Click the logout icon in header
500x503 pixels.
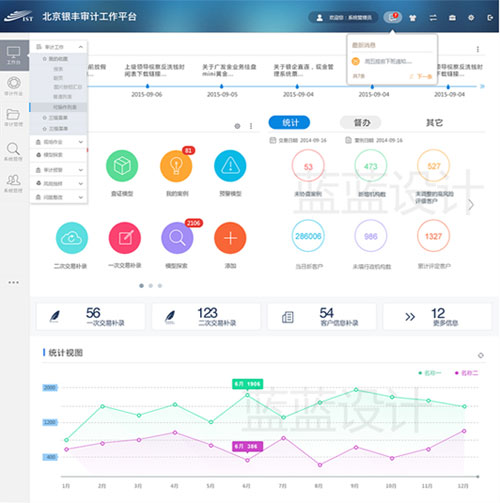click(490, 18)
